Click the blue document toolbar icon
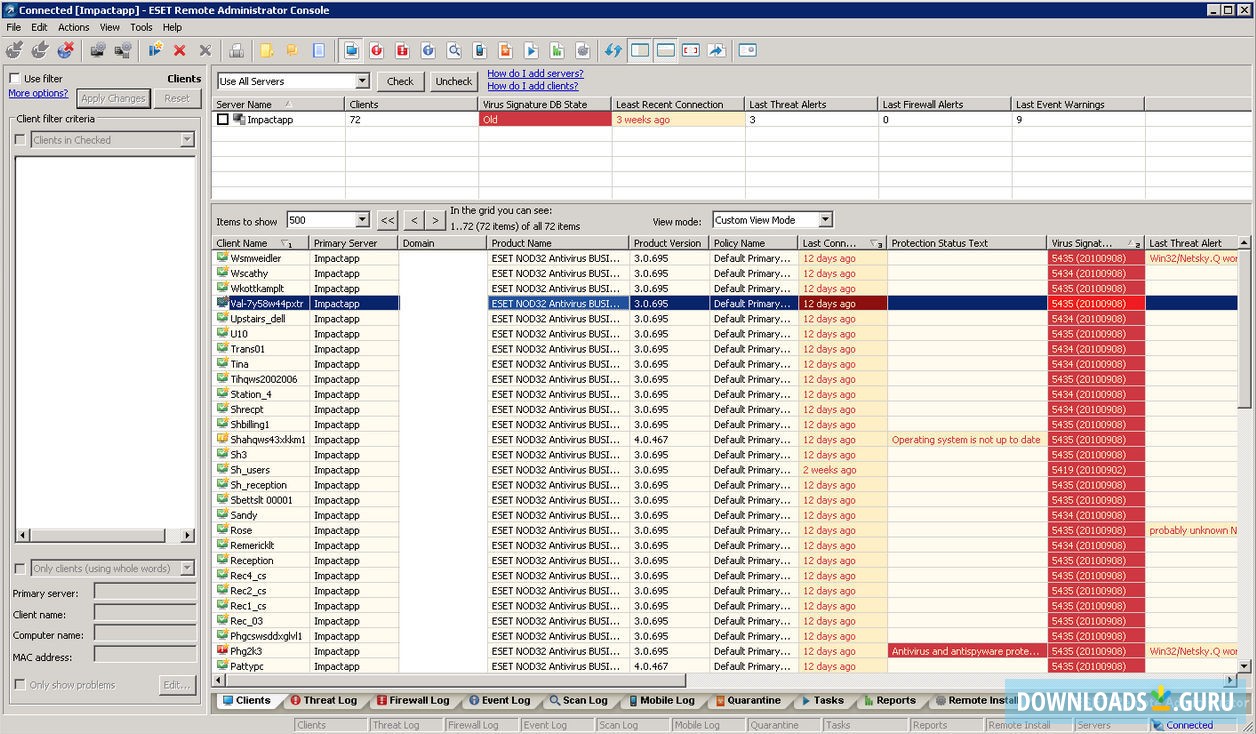 (319, 50)
